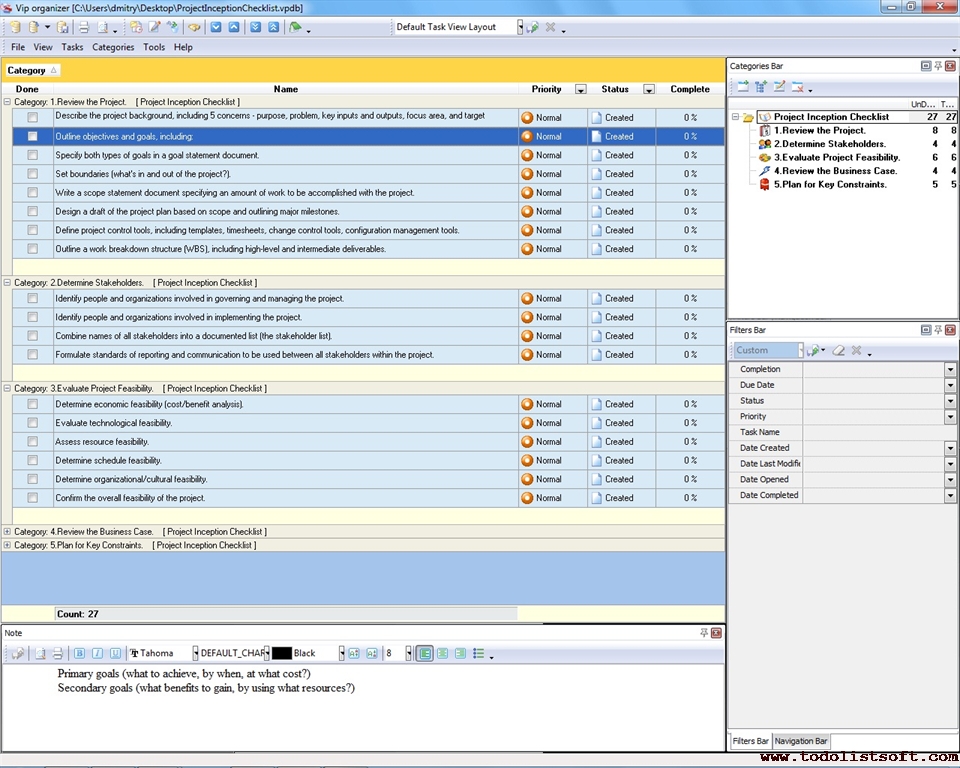Viewport: 960px width, 768px height.
Task: Select '3.Evaluate Project Feasibility.' in Categories tree
Action: pos(836,157)
